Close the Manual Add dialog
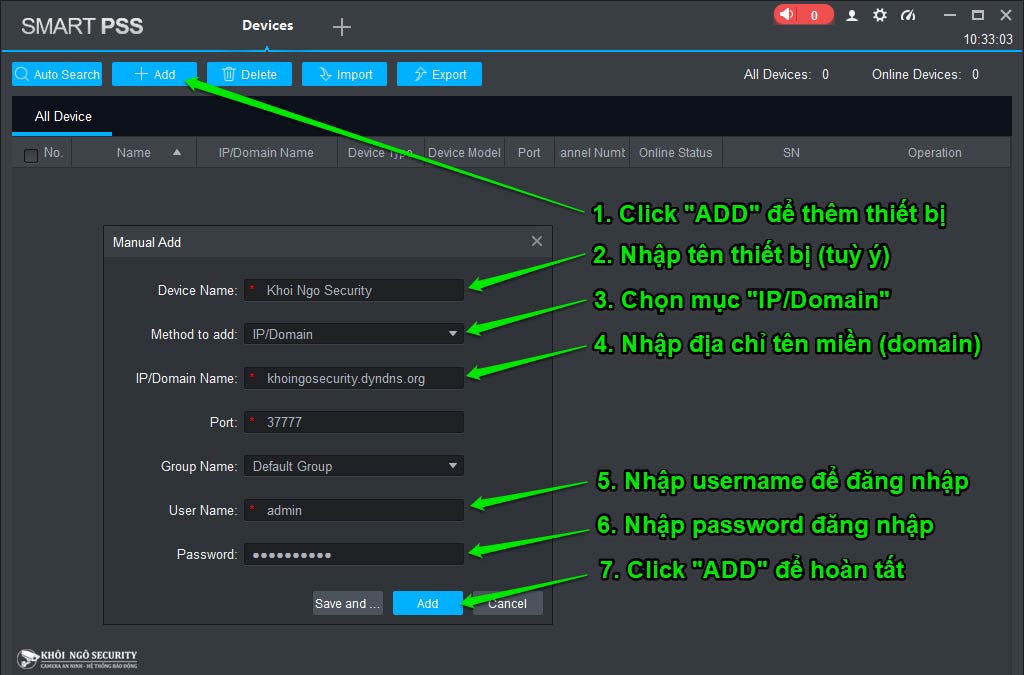Screen dimensions: 1024x675 click(x=537, y=242)
